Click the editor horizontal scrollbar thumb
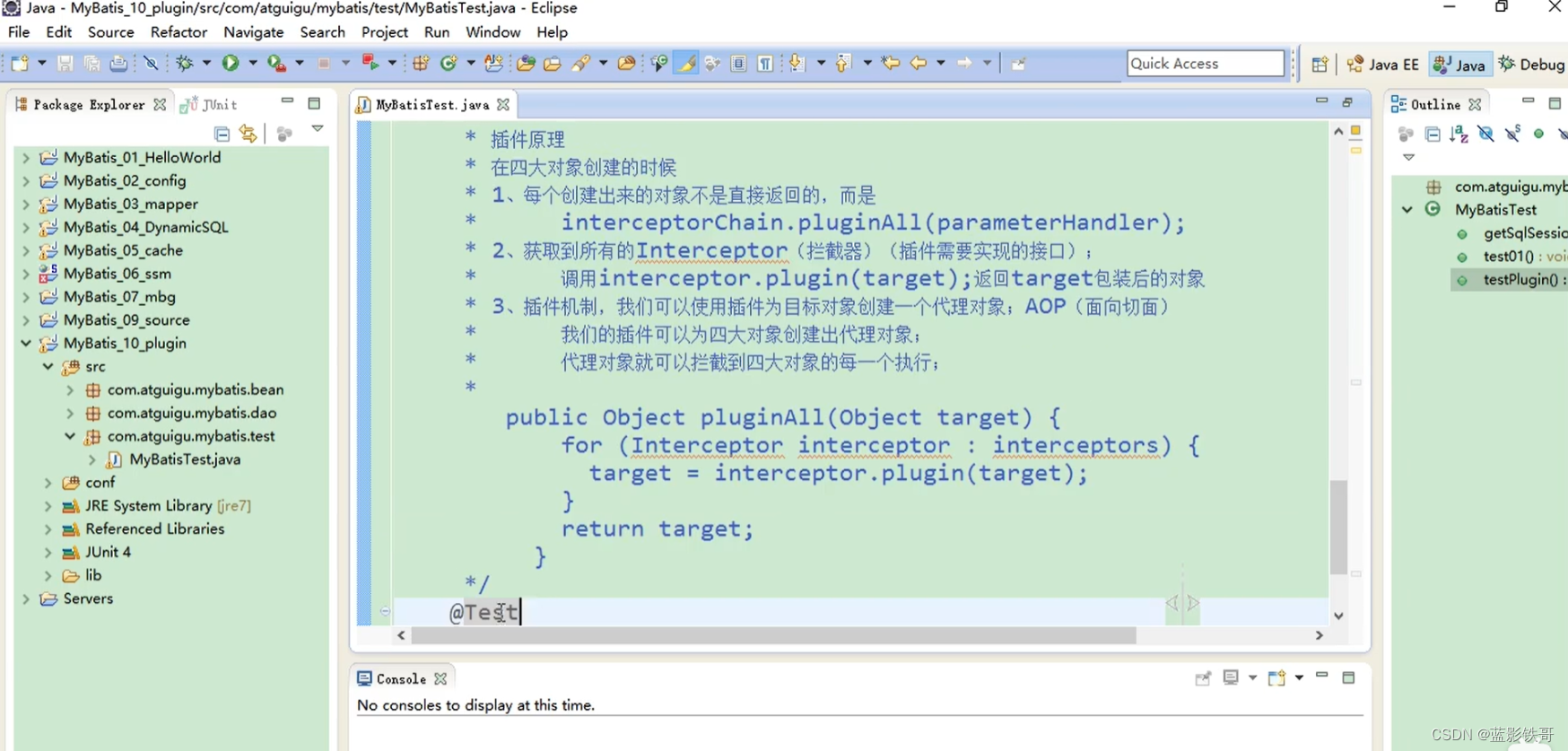The image size is (1568, 751). 773,635
